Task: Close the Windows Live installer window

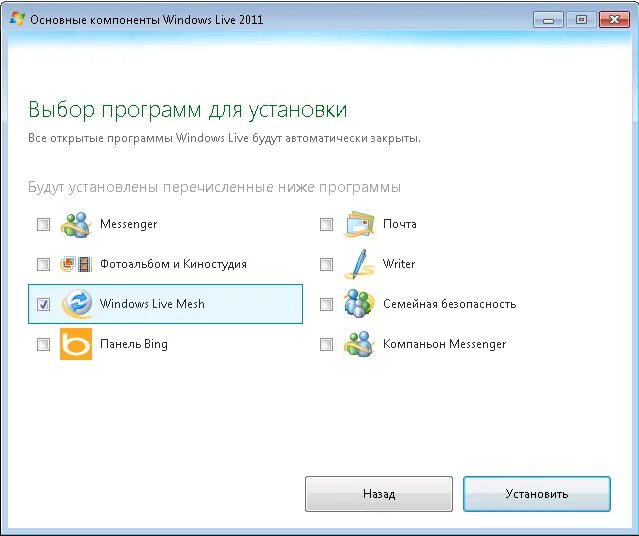Action: 614,20
